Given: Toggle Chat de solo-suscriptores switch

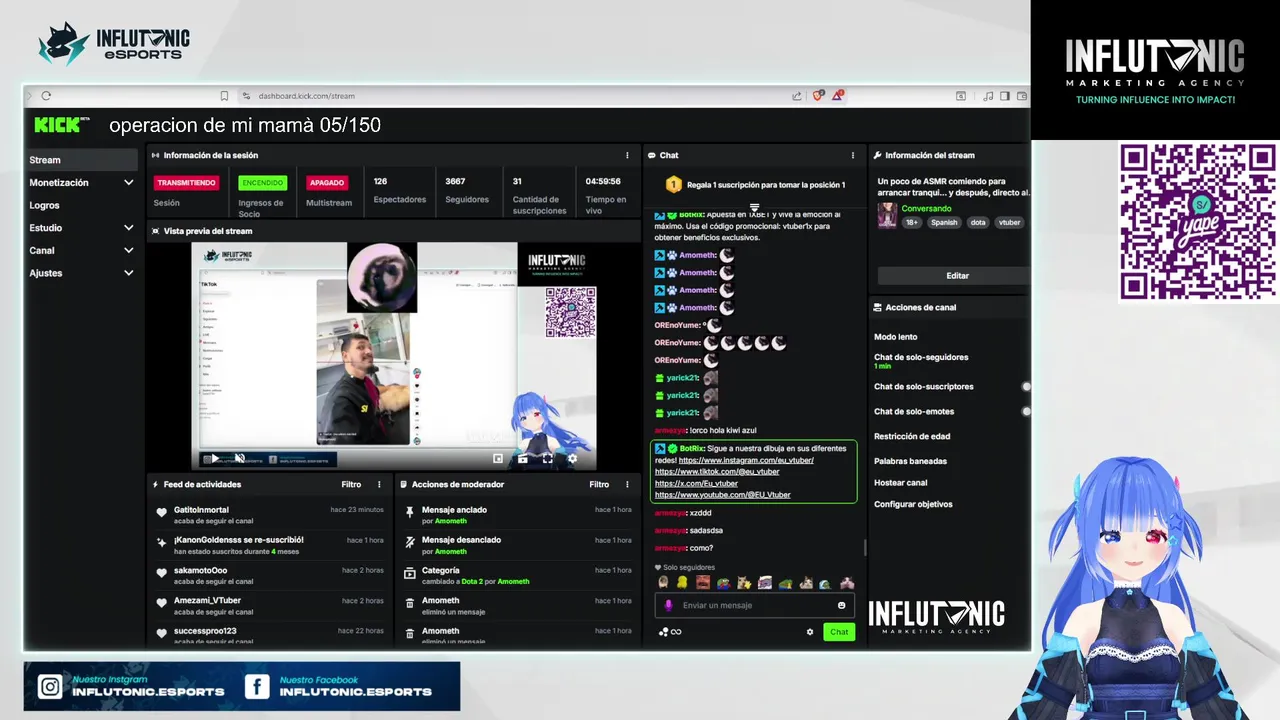Looking at the screenshot, I should (1026, 386).
